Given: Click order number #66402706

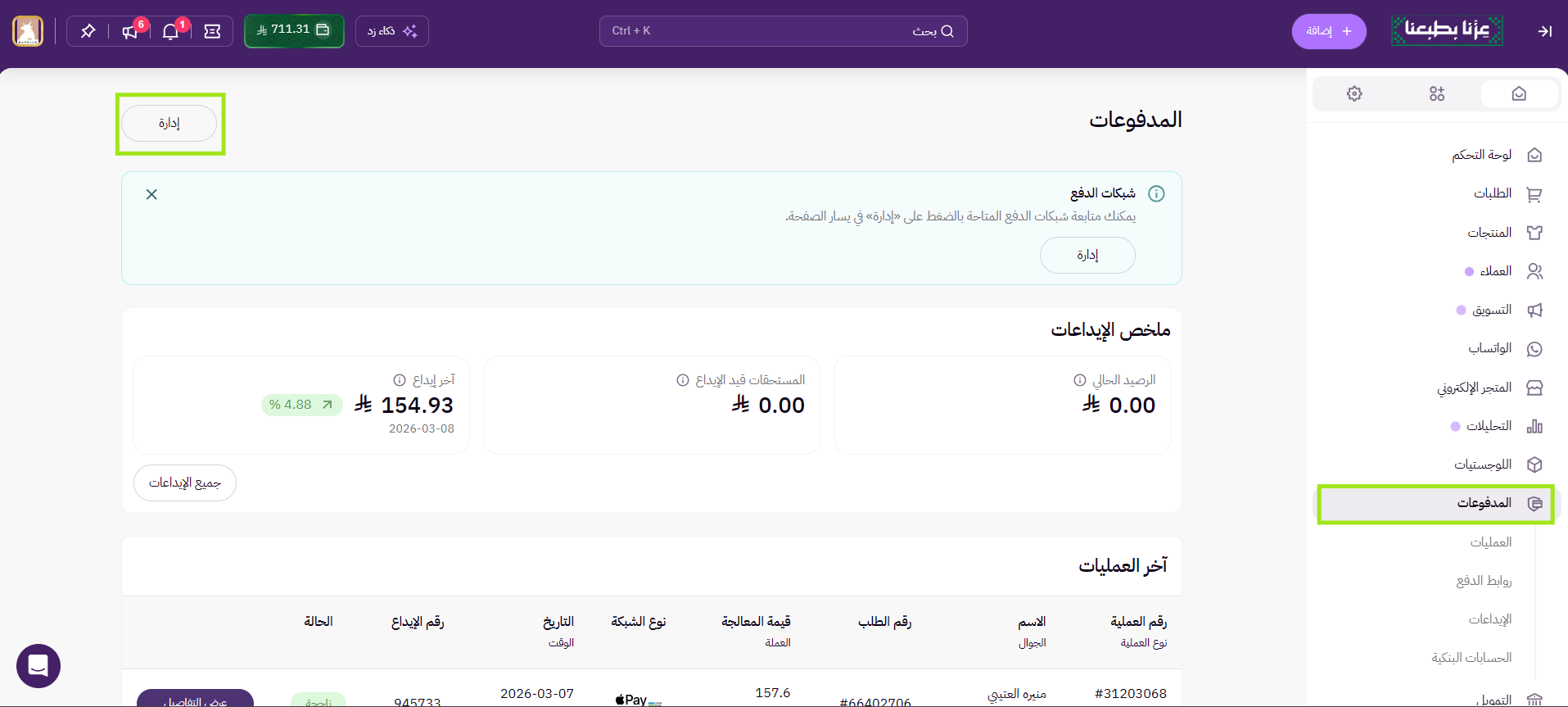Looking at the screenshot, I should coord(875,702).
